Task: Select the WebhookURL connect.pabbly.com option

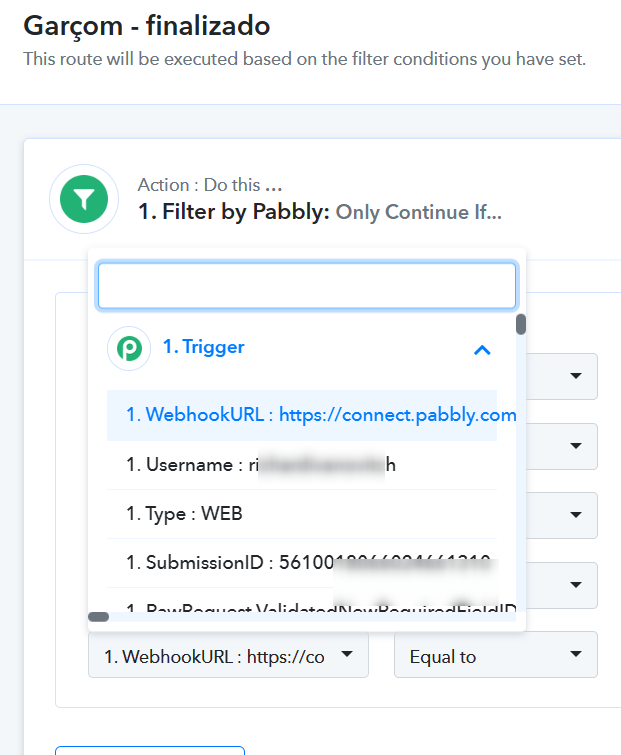Action: [302, 415]
